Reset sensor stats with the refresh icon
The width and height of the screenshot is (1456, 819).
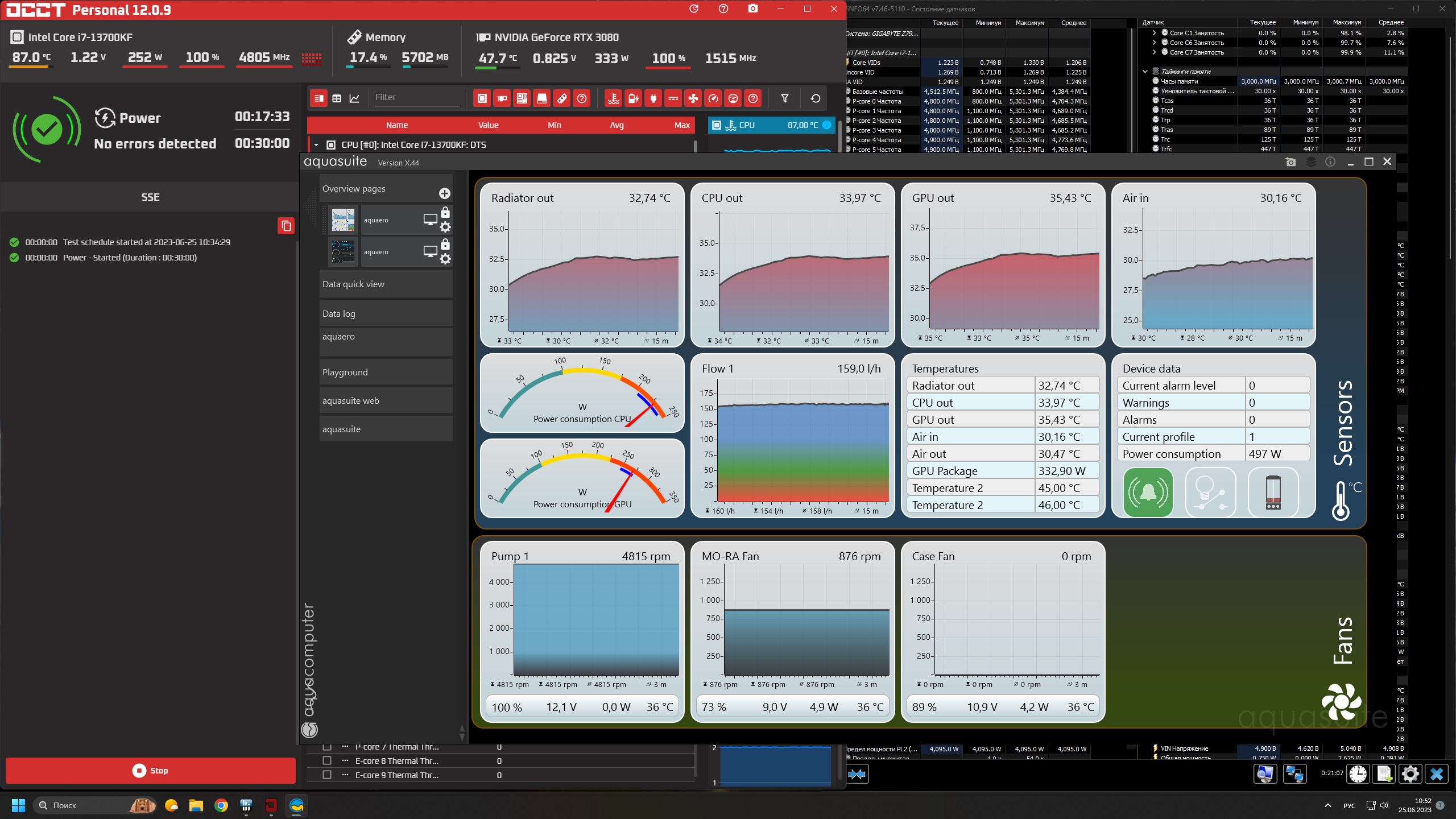[815, 98]
